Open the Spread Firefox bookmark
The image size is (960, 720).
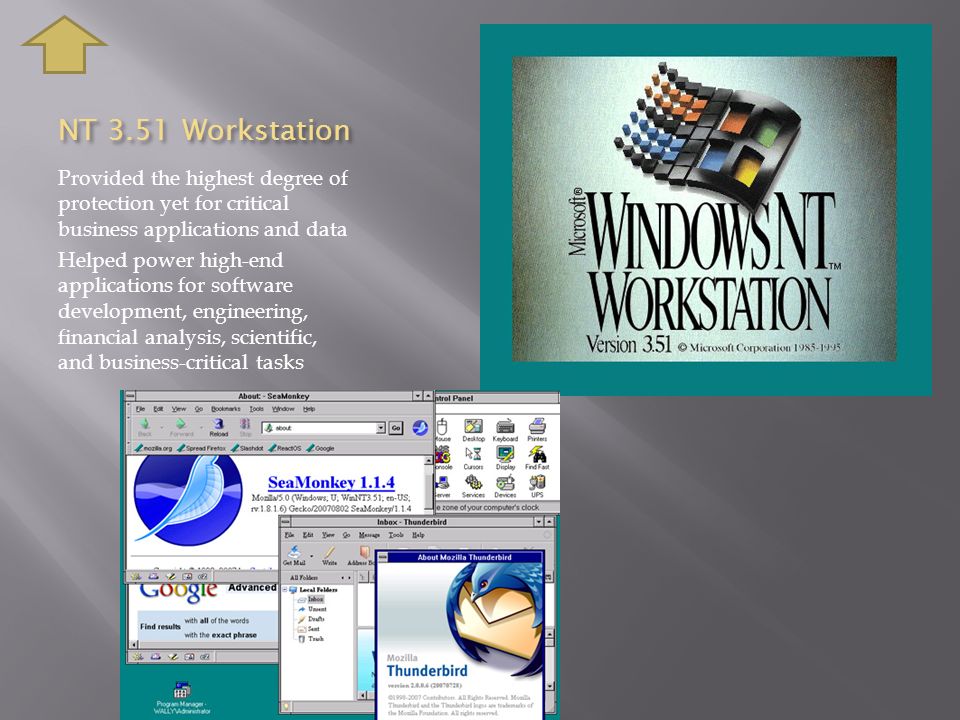coord(201,448)
